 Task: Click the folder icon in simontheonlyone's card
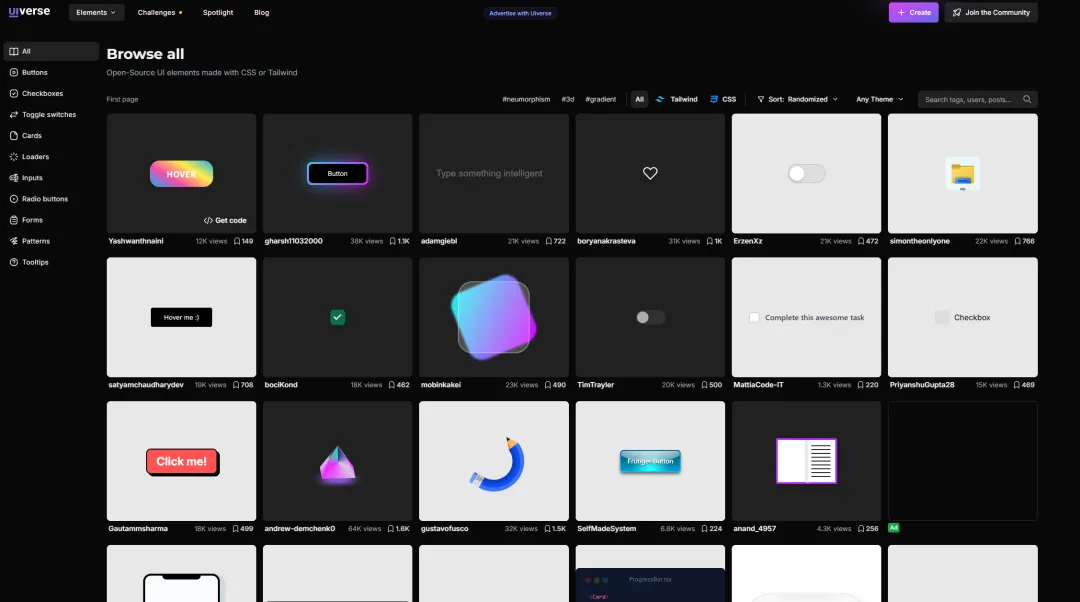click(962, 175)
